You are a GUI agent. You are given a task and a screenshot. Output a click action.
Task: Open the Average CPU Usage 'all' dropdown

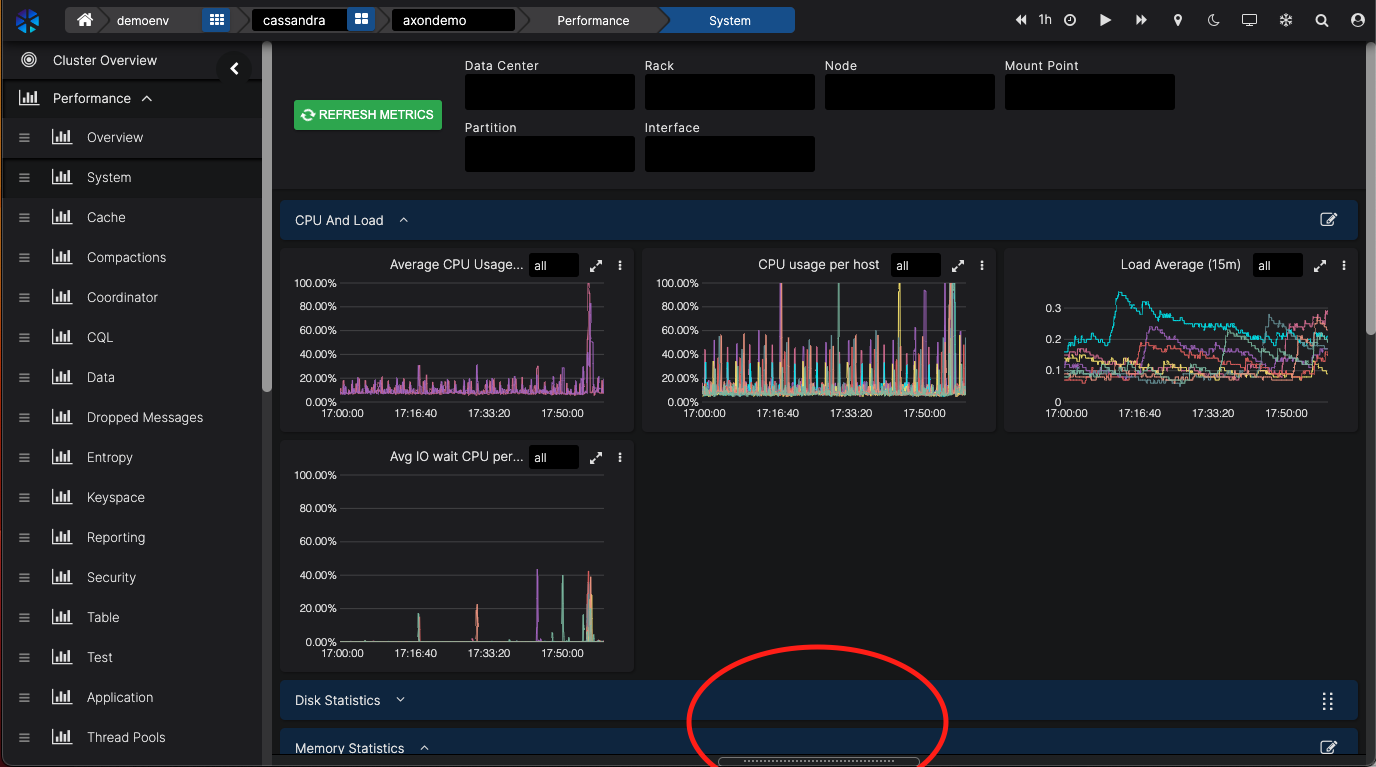553,265
